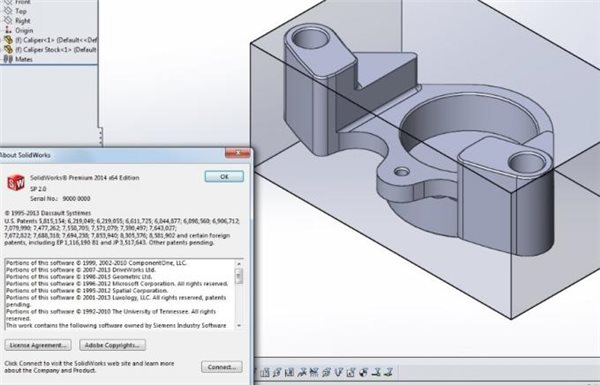Viewport: 600px width, 385px height.
Task: Click the Mates folder icon in the tree
Action: coord(8,59)
